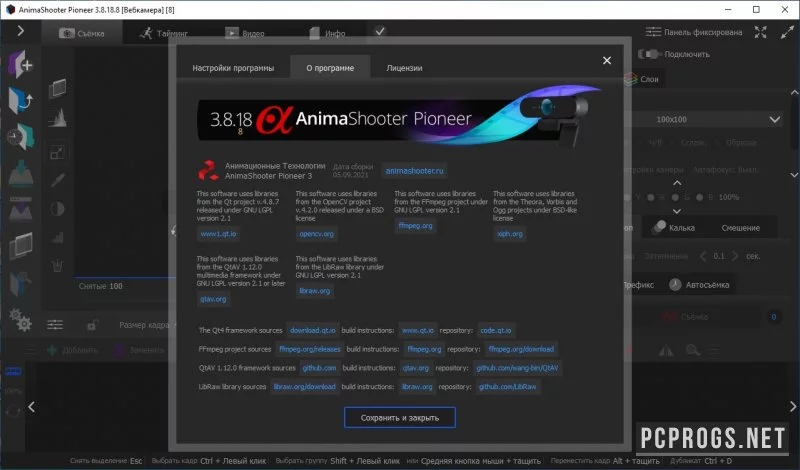The height and width of the screenshot is (470, 800).
Task: Open the Тайминг tab
Action: click(163, 33)
